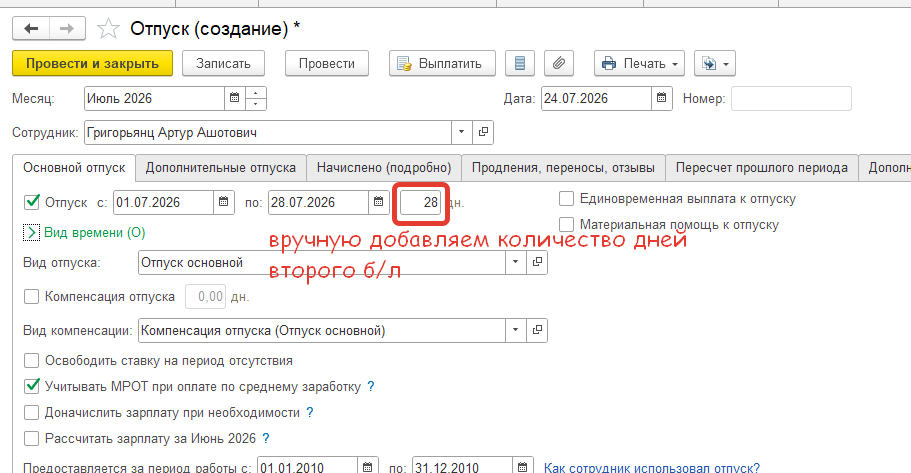The height and width of the screenshot is (473, 911).
Task: Enable Доначислить зарплату при необходимости
Action: (x=31, y=413)
